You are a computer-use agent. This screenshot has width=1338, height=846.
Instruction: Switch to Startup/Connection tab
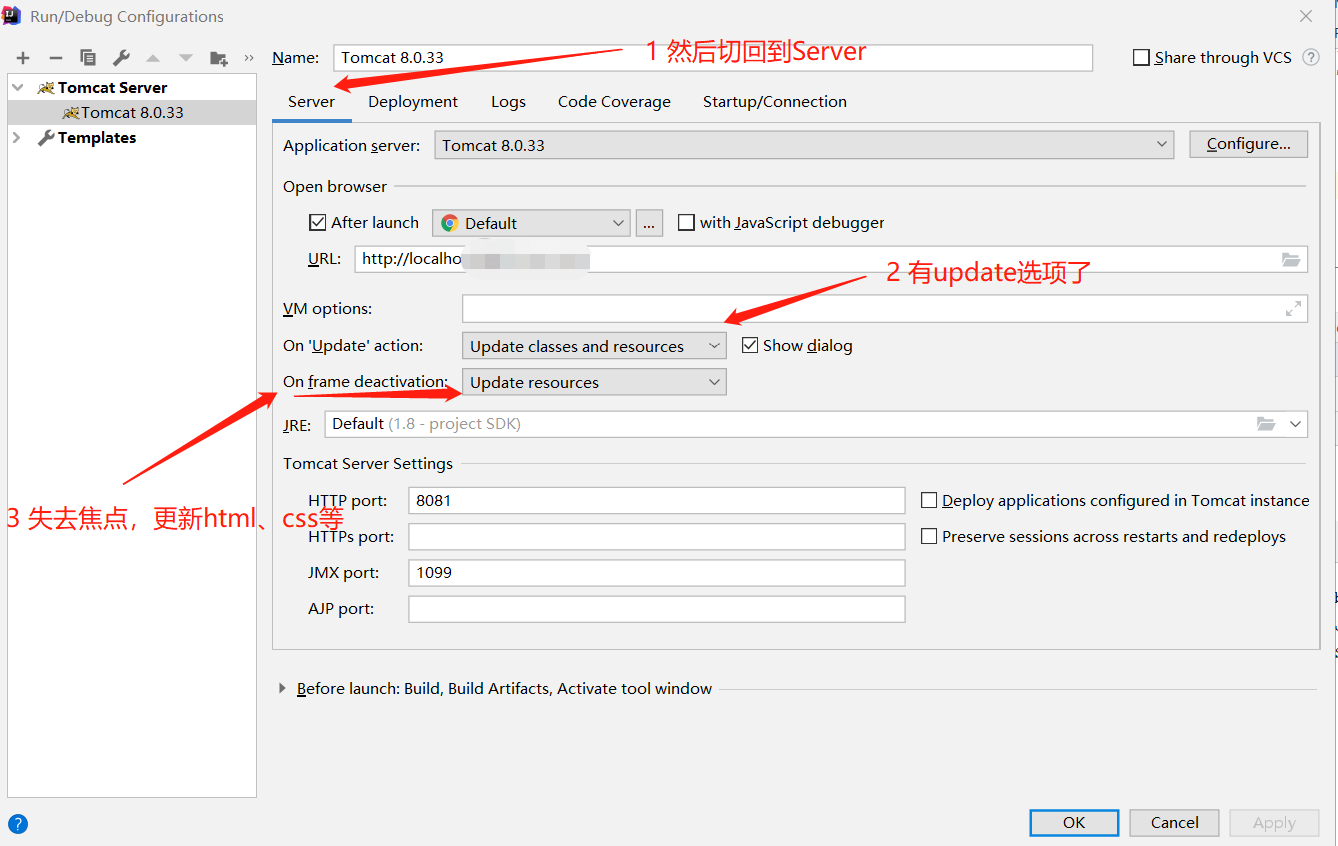[x=775, y=102]
